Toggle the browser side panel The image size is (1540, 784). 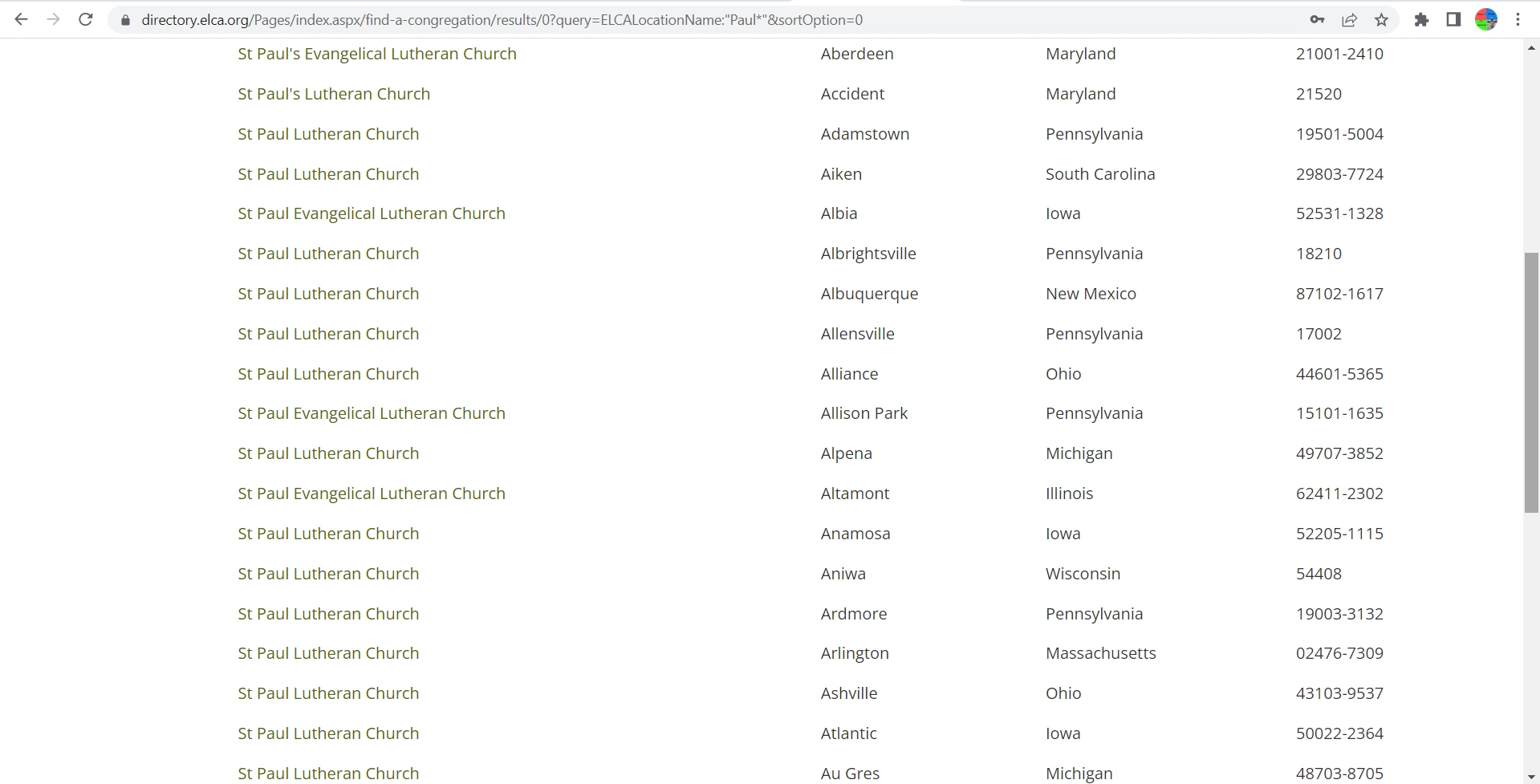coord(1453,20)
